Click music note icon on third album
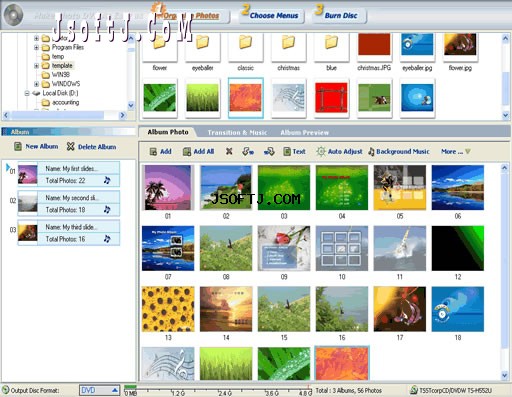The height and width of the screenshot is (397, 512). [x=107, y=239]
